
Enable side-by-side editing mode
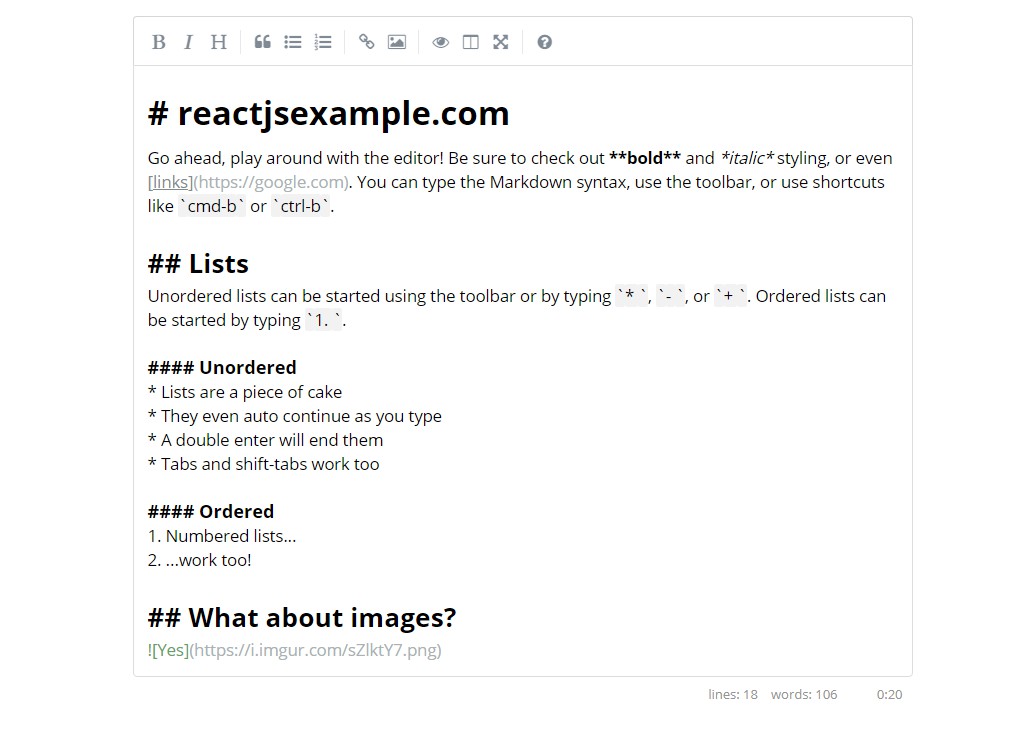[470, 42]
